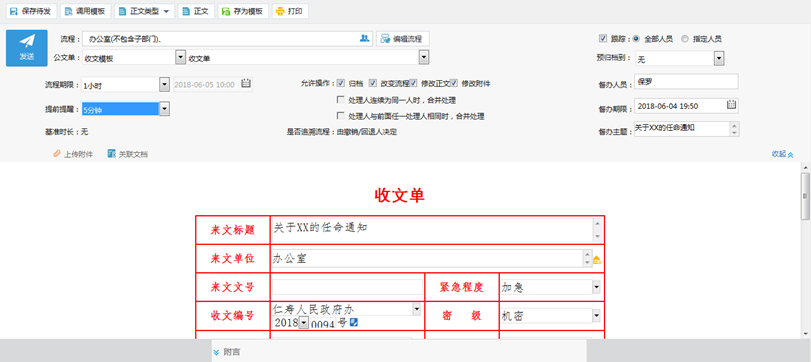Open the 仁寿人民政府办 dropdown
The height and width of the screenshot is (362, 811).
(x=417, y=309)
